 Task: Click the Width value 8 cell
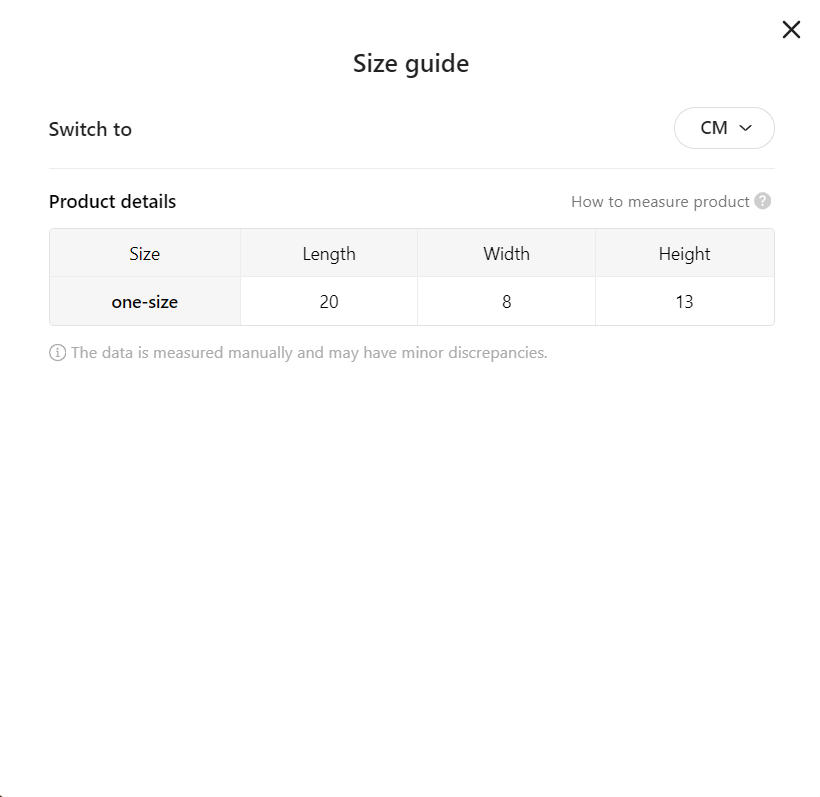coord(506,301)
